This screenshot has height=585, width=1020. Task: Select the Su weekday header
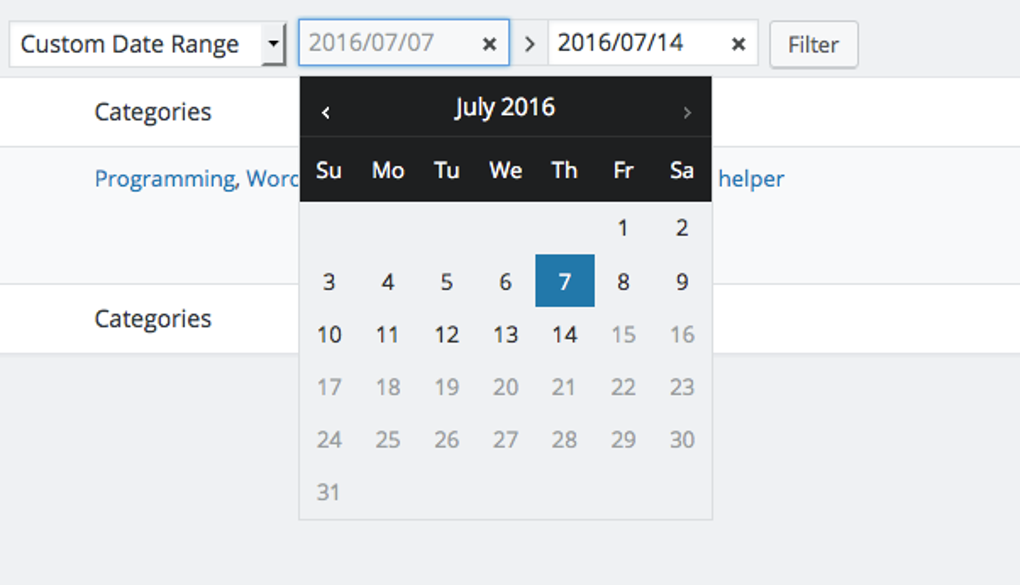pyautogui.click(x=329, y=170)
